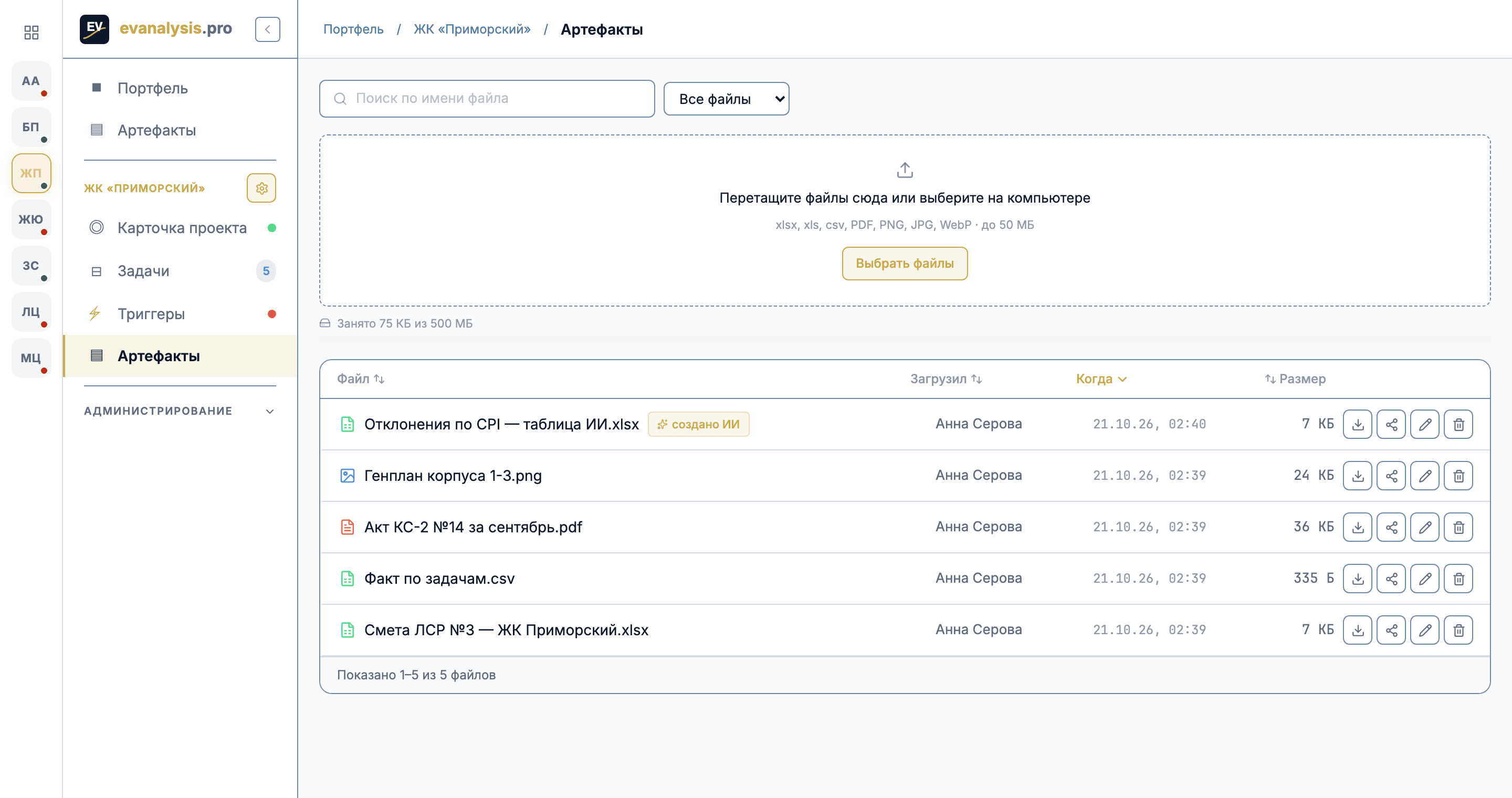Edit Смета ЛСР №3 — ЖК Приморский.xlsx
The height and width of the screenshot is (798, 1512).
click(1424, 630)
